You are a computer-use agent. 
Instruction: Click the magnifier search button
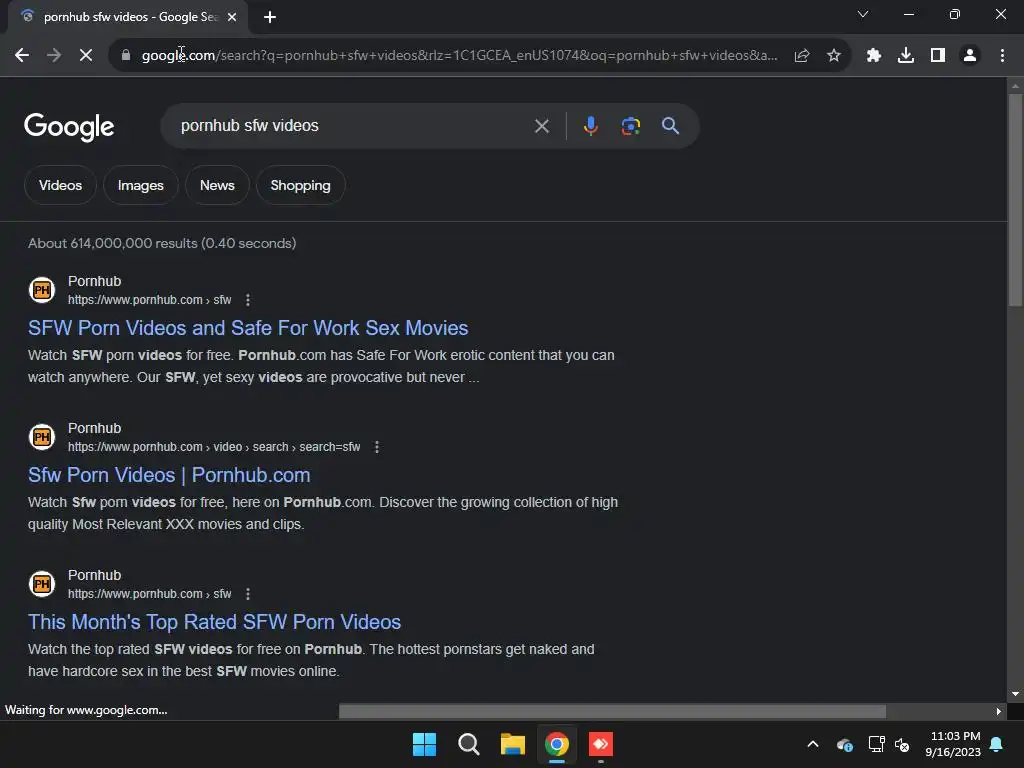(670, 126)
